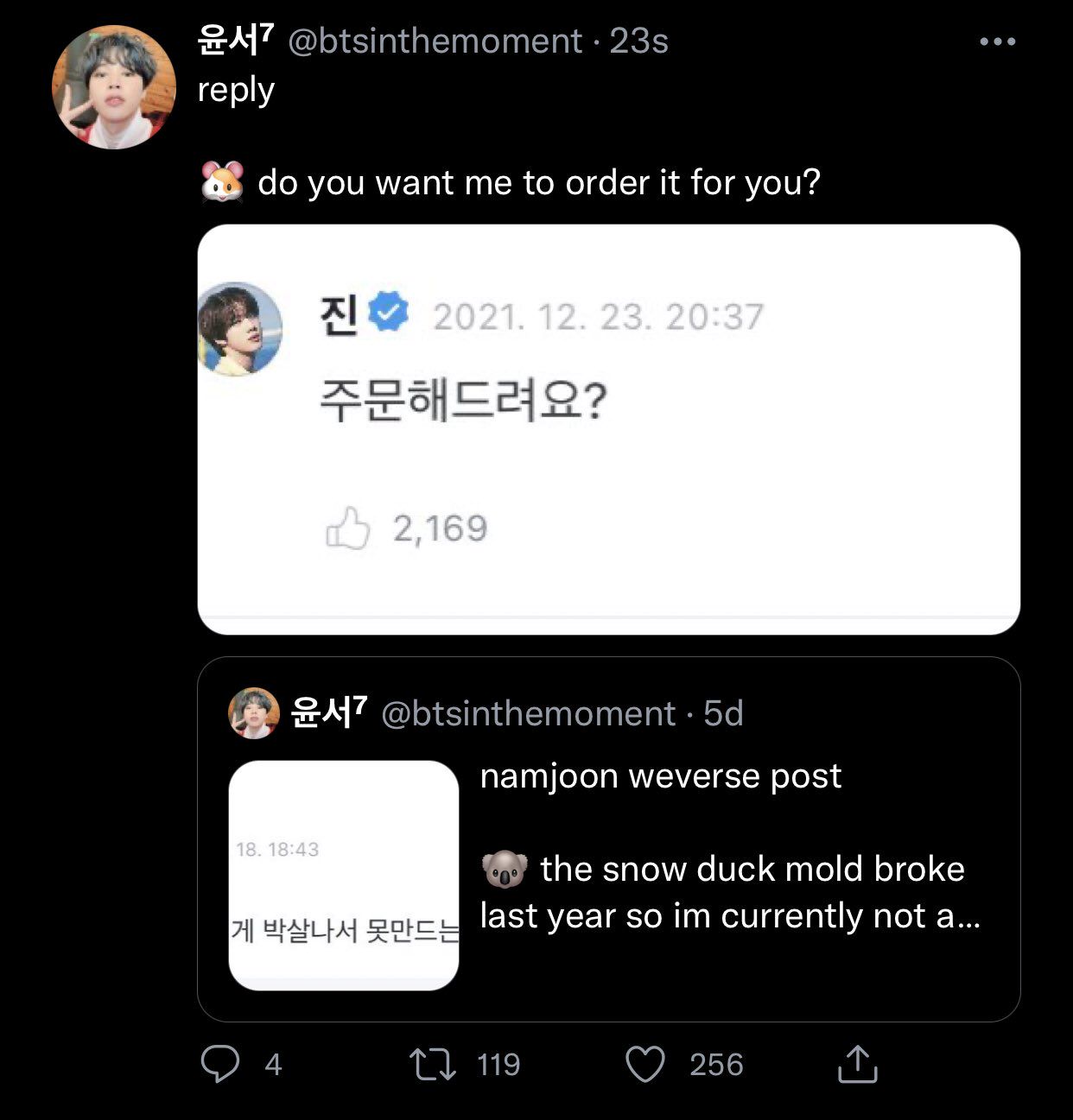Open the 5d timestamp in quoted tweet

point(723,713)
